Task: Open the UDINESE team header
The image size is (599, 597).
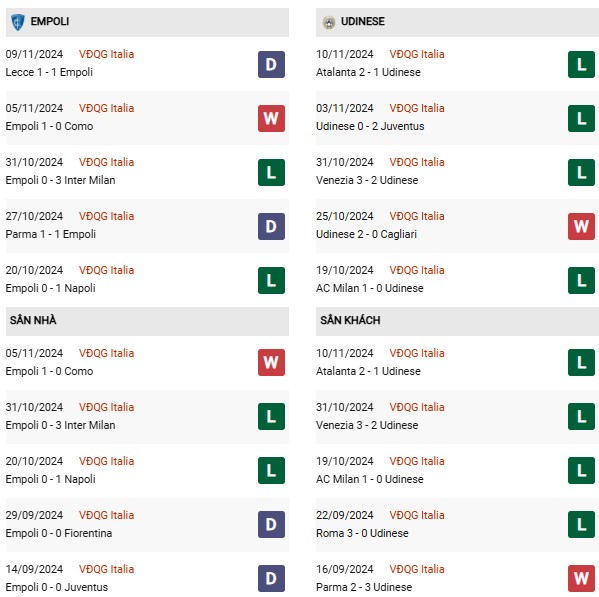Action: (x=457, y=22)
